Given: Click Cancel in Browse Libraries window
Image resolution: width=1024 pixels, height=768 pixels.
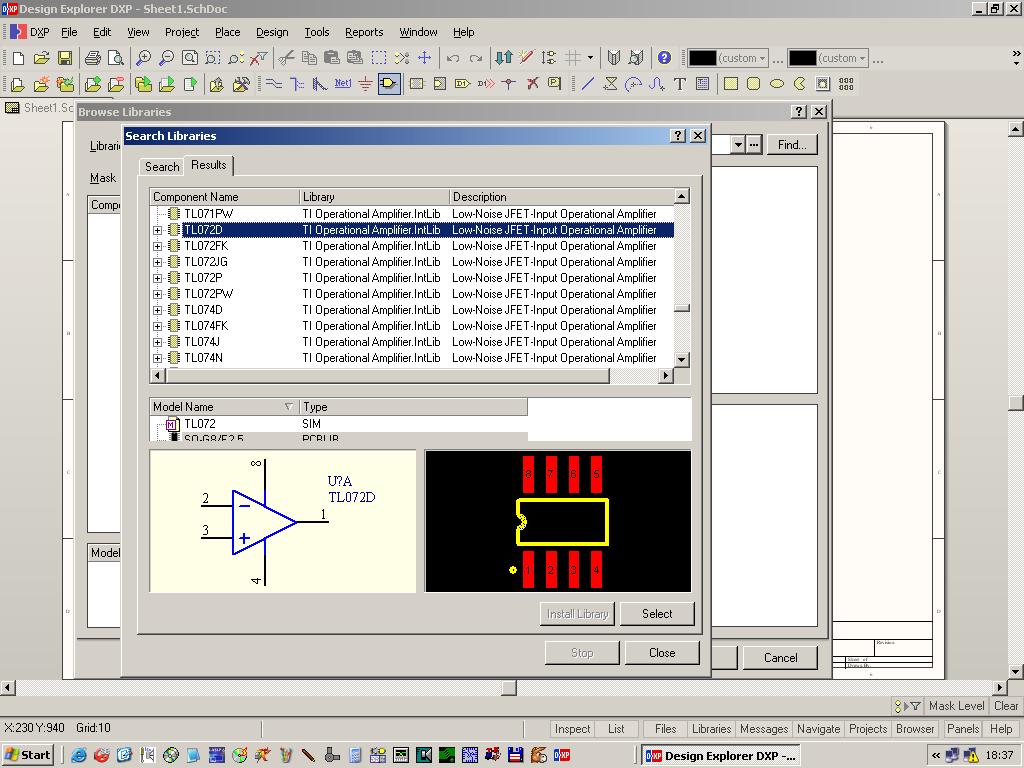Looking at the screenshot, I should pos(780,658).
